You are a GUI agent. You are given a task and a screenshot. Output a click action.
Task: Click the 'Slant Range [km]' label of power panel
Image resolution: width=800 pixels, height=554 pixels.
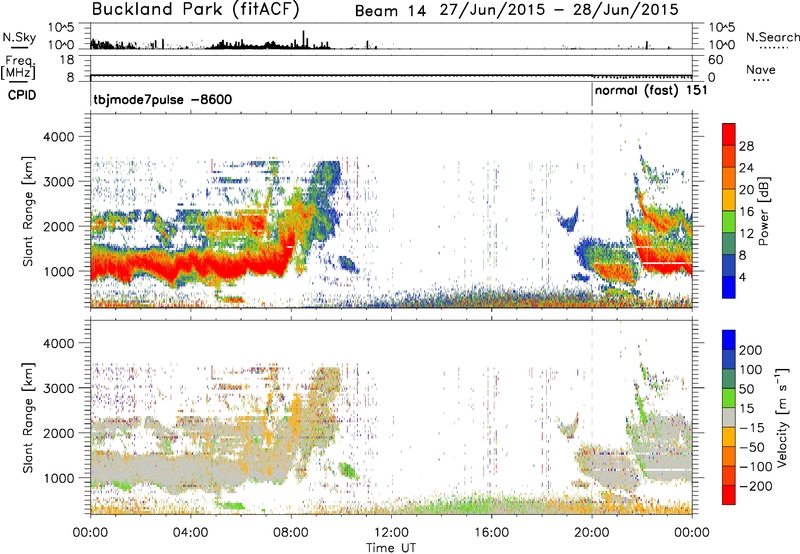tap(28, 211)
